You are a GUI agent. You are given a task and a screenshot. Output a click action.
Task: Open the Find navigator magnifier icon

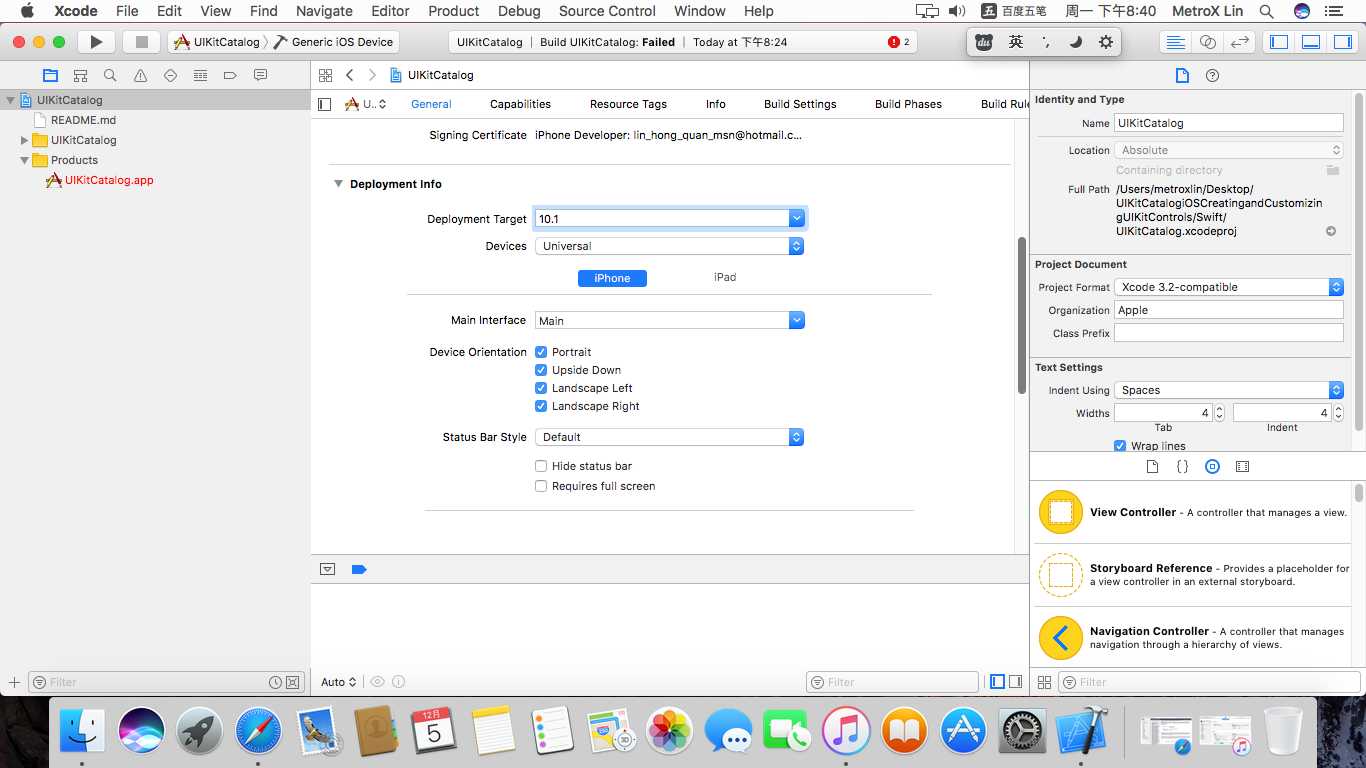coord(110,75)
